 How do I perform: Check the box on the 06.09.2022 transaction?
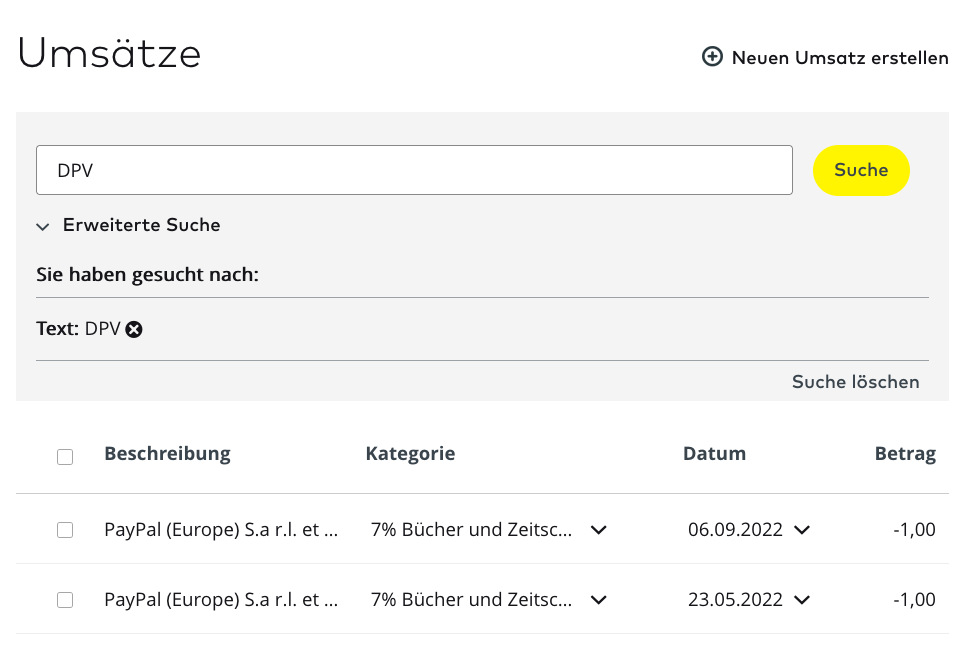click(65, 530)
